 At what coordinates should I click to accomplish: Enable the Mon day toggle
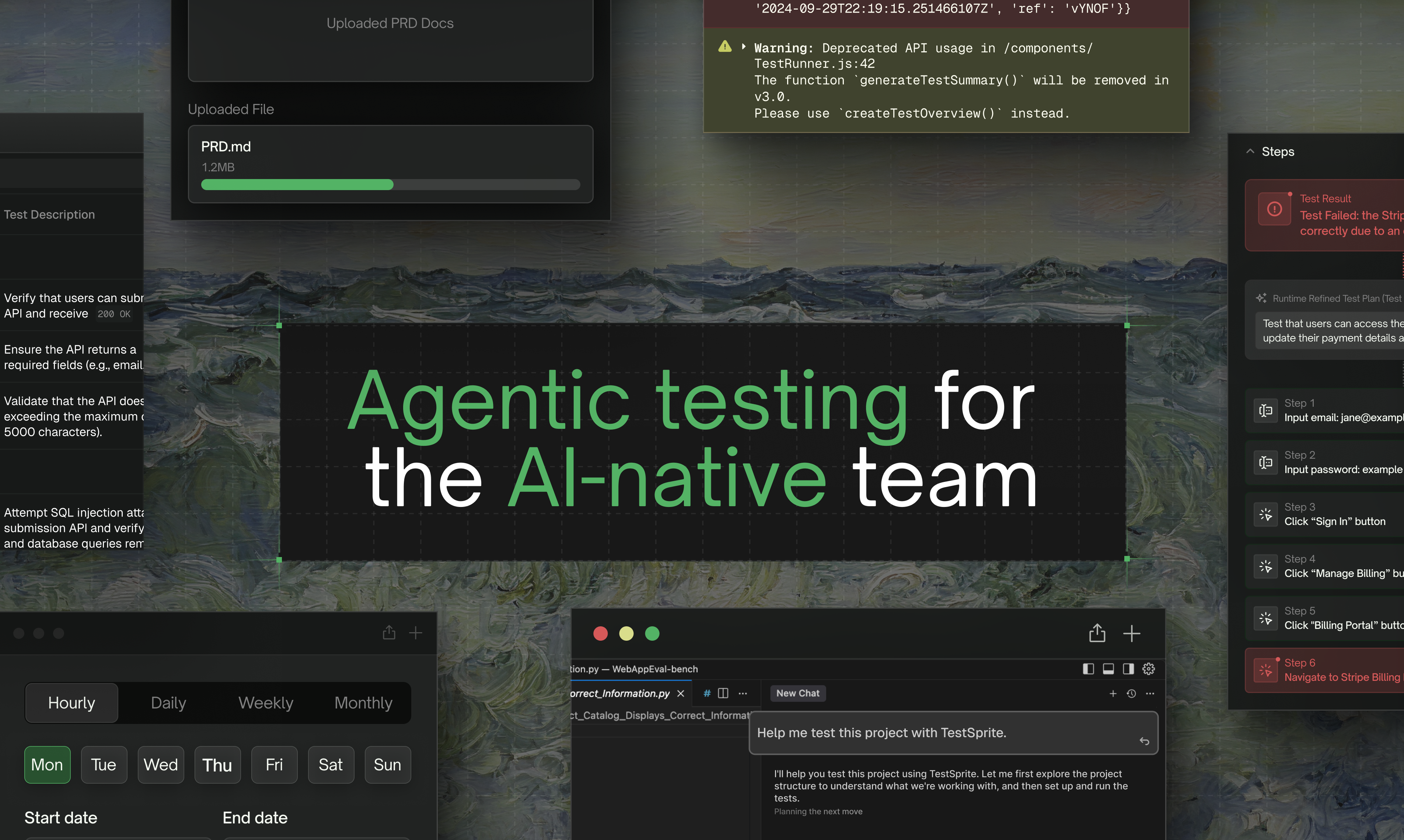pyautogui.click(x=47, y=765)
